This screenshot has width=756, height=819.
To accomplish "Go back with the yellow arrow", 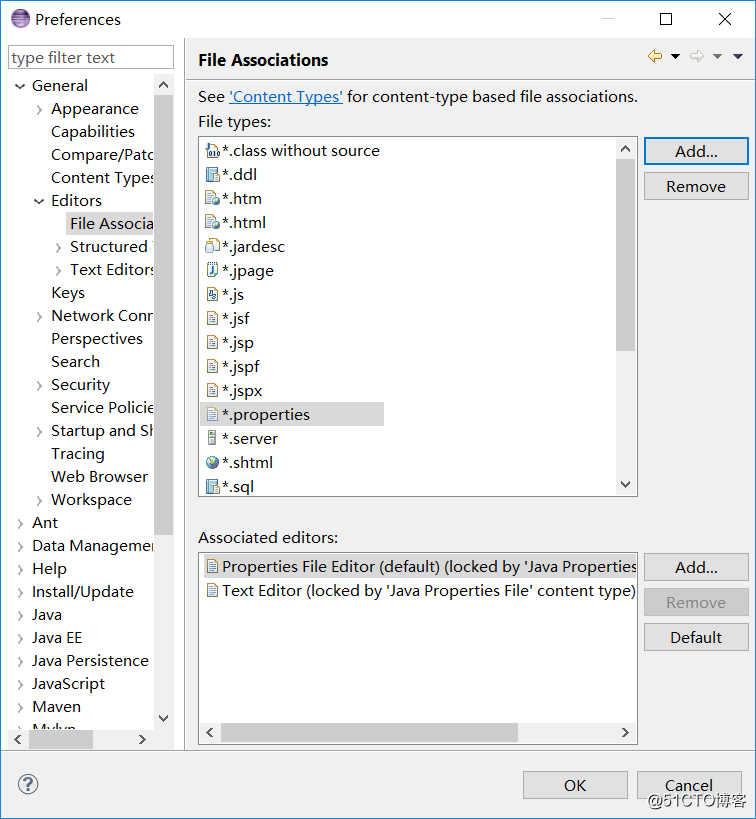I will tap(655, 56).
